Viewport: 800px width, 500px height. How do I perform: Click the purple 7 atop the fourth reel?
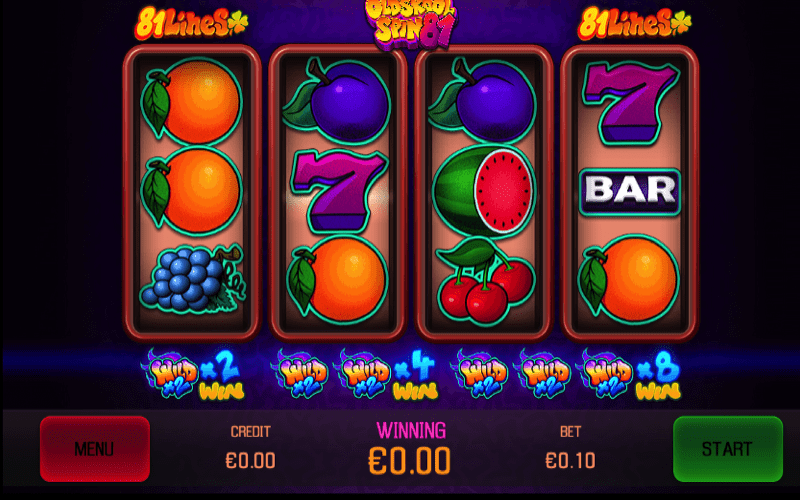point(631,103)
